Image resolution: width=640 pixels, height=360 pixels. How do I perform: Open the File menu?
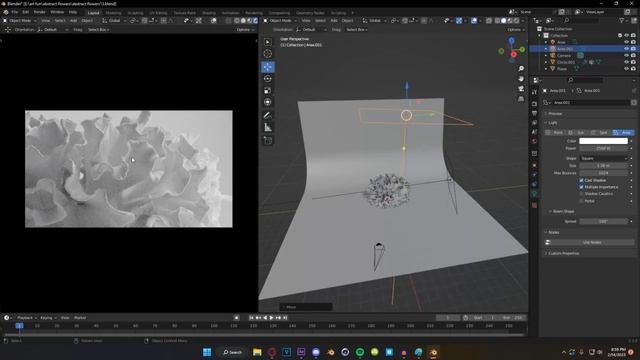[x=15, y=12]
